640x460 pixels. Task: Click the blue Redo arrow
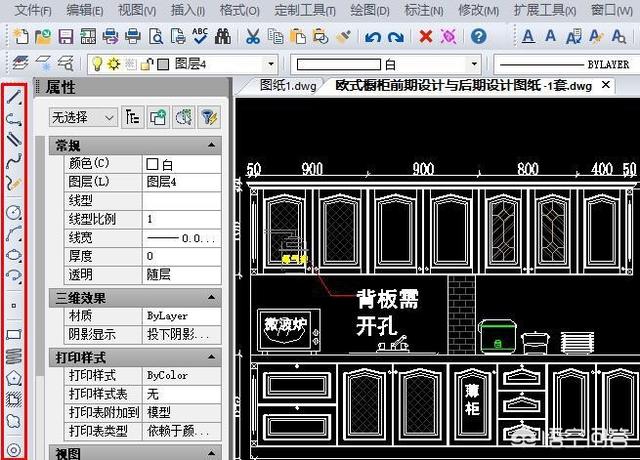click(x=396, y=37)
